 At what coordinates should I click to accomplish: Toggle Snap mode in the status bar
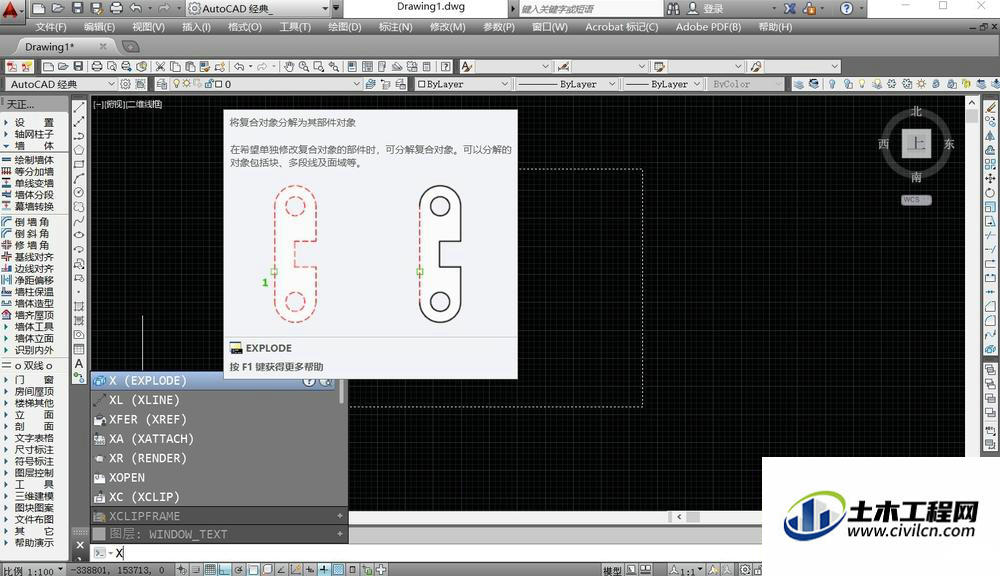pos(196,570)
